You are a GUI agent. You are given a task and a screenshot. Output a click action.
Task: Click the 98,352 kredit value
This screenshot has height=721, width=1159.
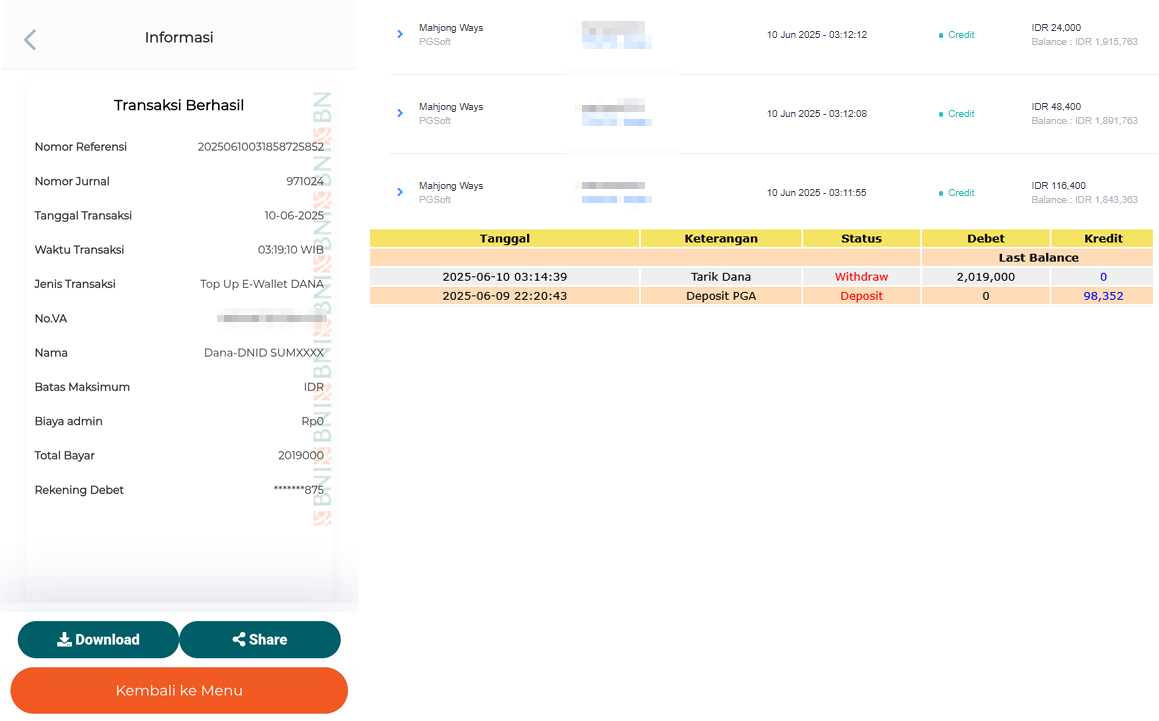(1103, 296)
